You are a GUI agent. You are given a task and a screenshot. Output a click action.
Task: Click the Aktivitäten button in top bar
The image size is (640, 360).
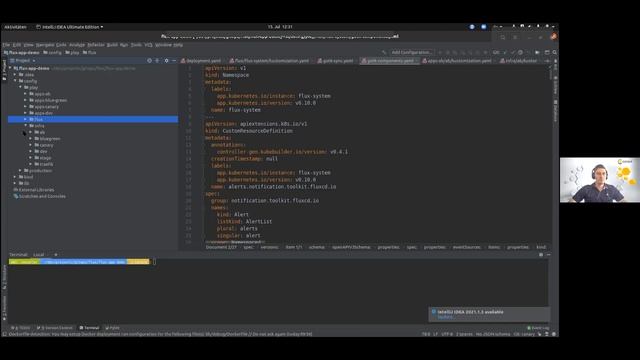(15, 27)
